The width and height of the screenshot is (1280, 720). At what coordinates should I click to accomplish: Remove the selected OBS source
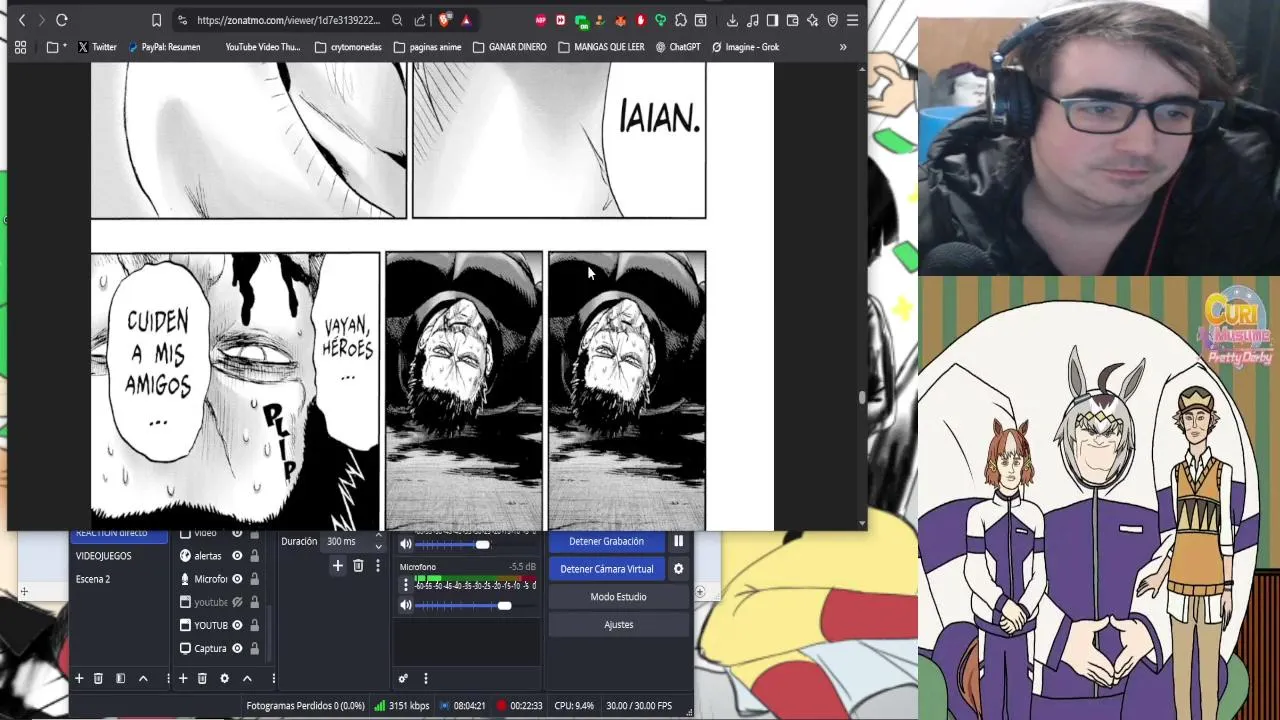coord(202,678)
